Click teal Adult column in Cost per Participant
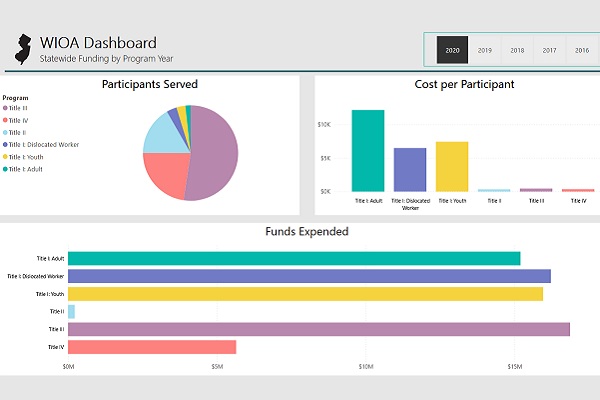 point(368,151)
